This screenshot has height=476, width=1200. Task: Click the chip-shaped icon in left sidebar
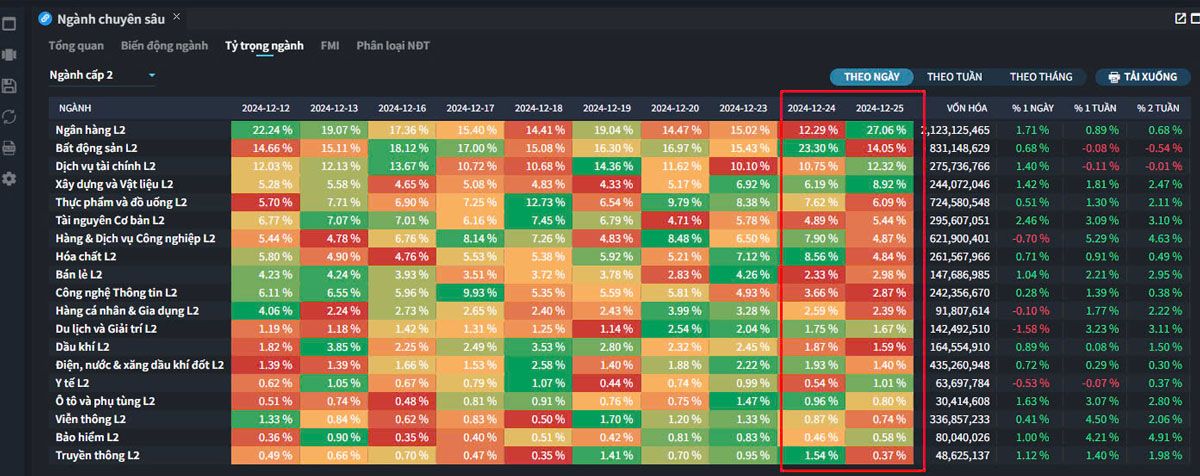[10, 54]
